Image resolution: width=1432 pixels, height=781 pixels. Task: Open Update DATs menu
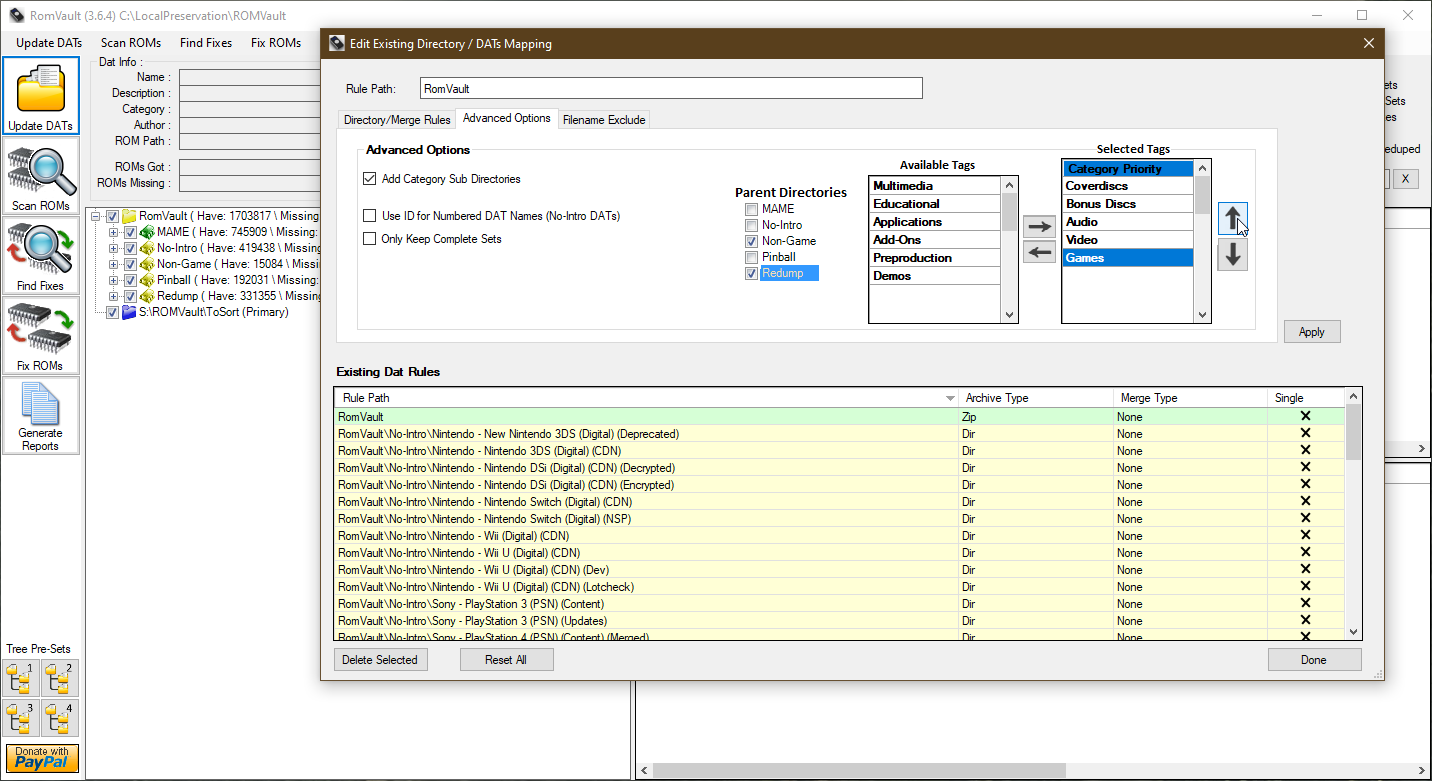pyautogui.click(x=49, y=43)
